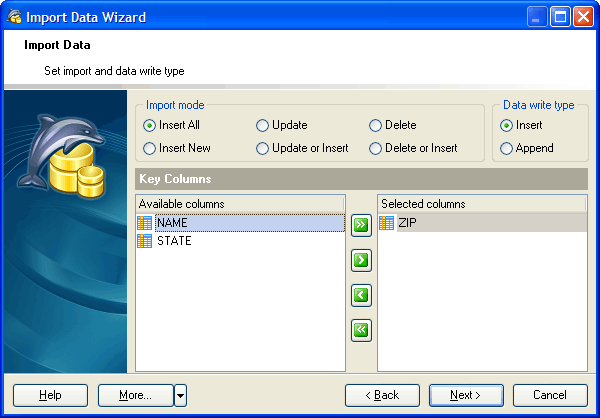The image size is (600, 418).
Task: Select the Delete or Insert option
Action: (x=376, y=149)
